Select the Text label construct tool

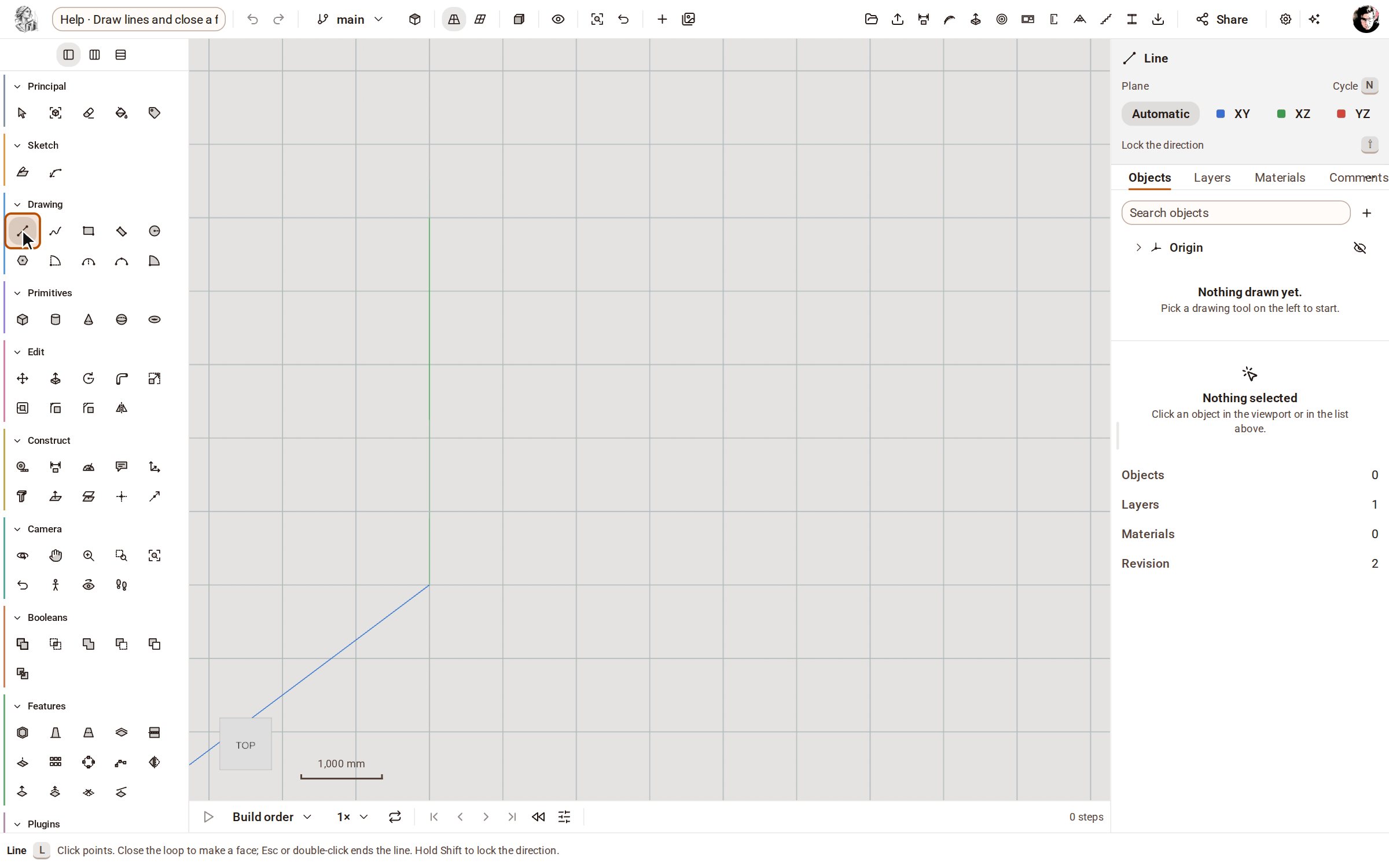click(121, 467)
